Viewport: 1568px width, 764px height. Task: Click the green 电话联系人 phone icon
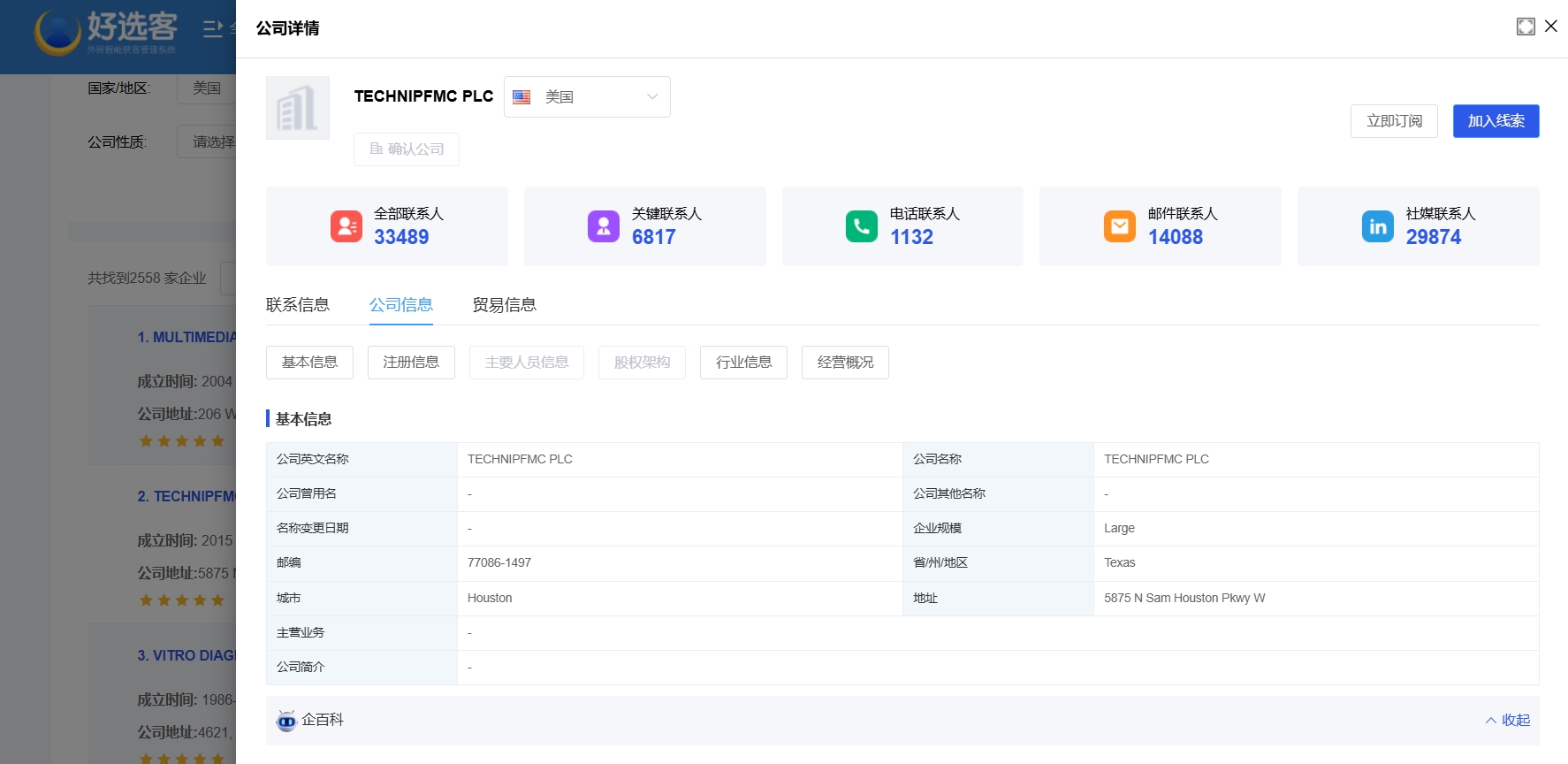click(862, 226)
